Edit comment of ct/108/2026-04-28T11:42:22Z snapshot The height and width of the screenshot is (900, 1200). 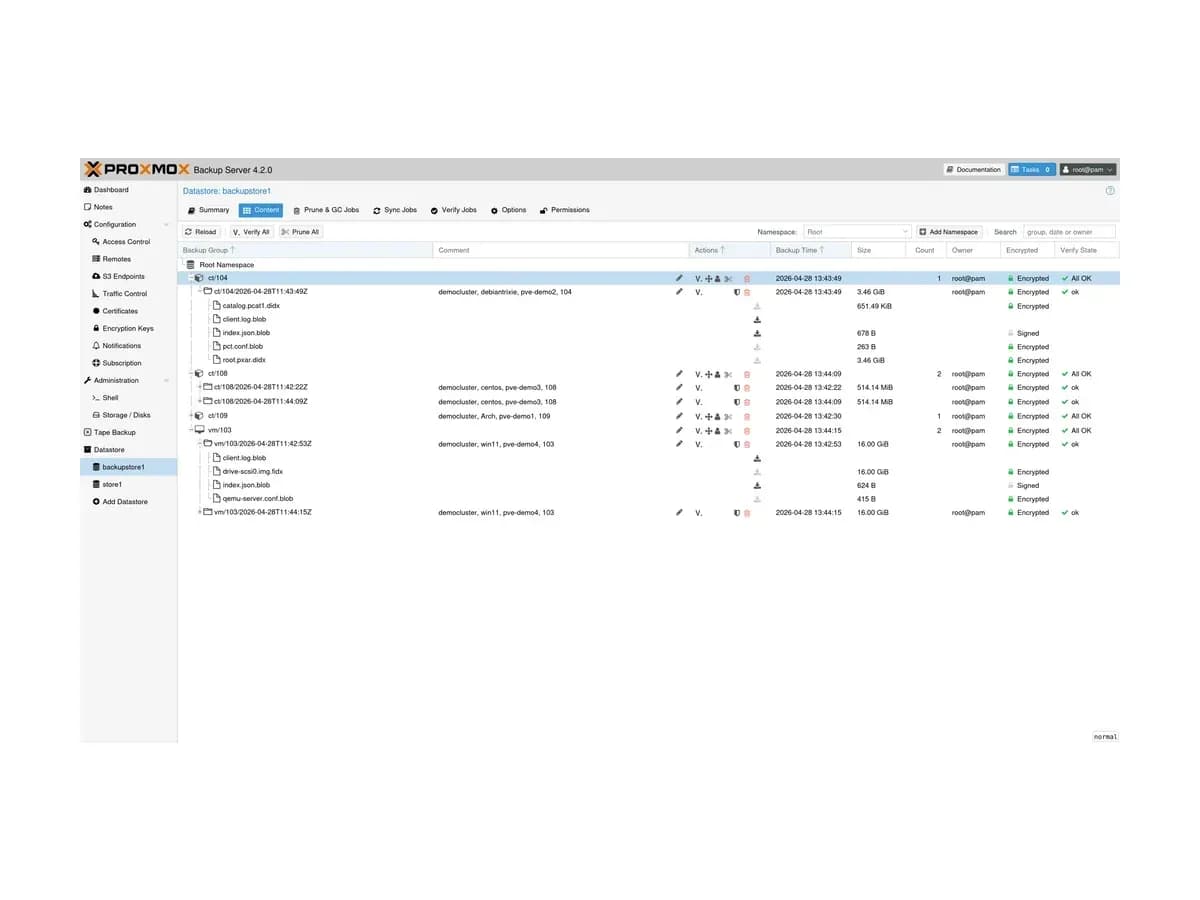679,387
